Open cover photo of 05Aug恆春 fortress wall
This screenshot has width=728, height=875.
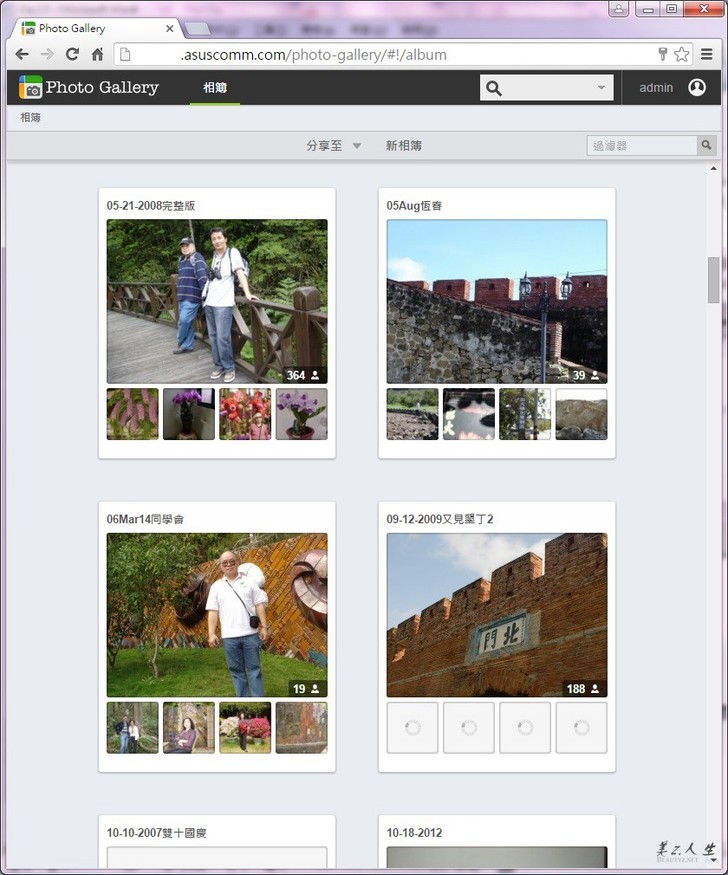pos(497,301)
